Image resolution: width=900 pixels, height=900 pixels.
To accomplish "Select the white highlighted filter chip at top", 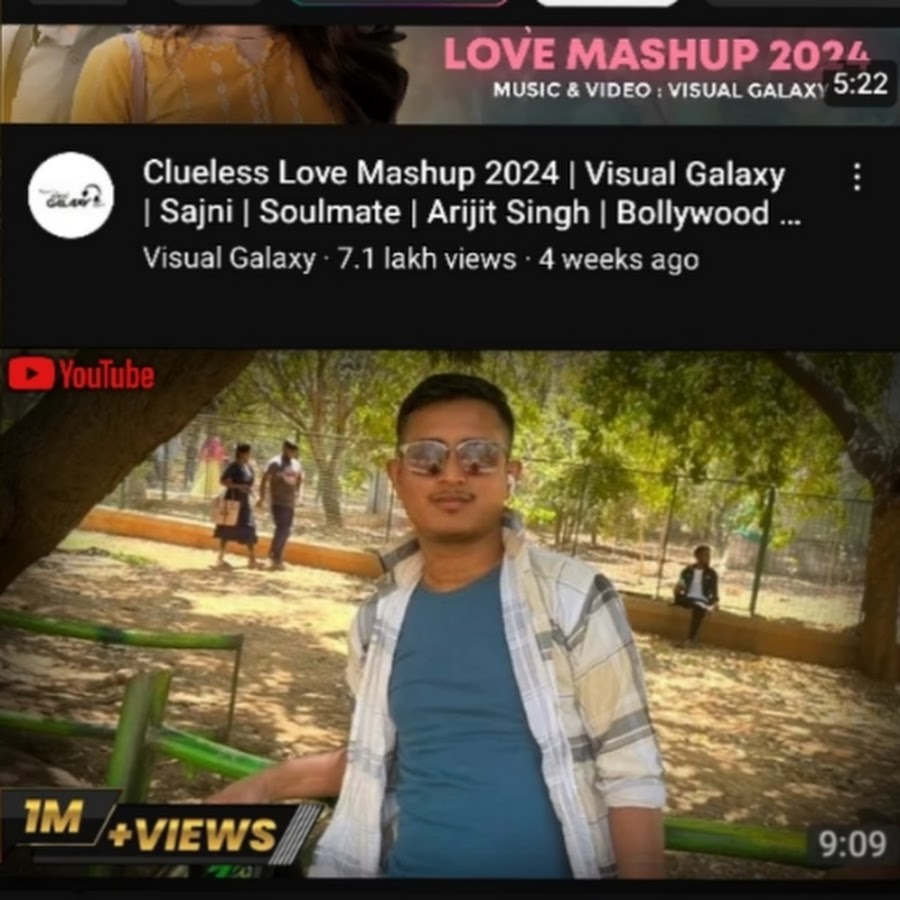I will pyautogui.click(x=607, y=3).
